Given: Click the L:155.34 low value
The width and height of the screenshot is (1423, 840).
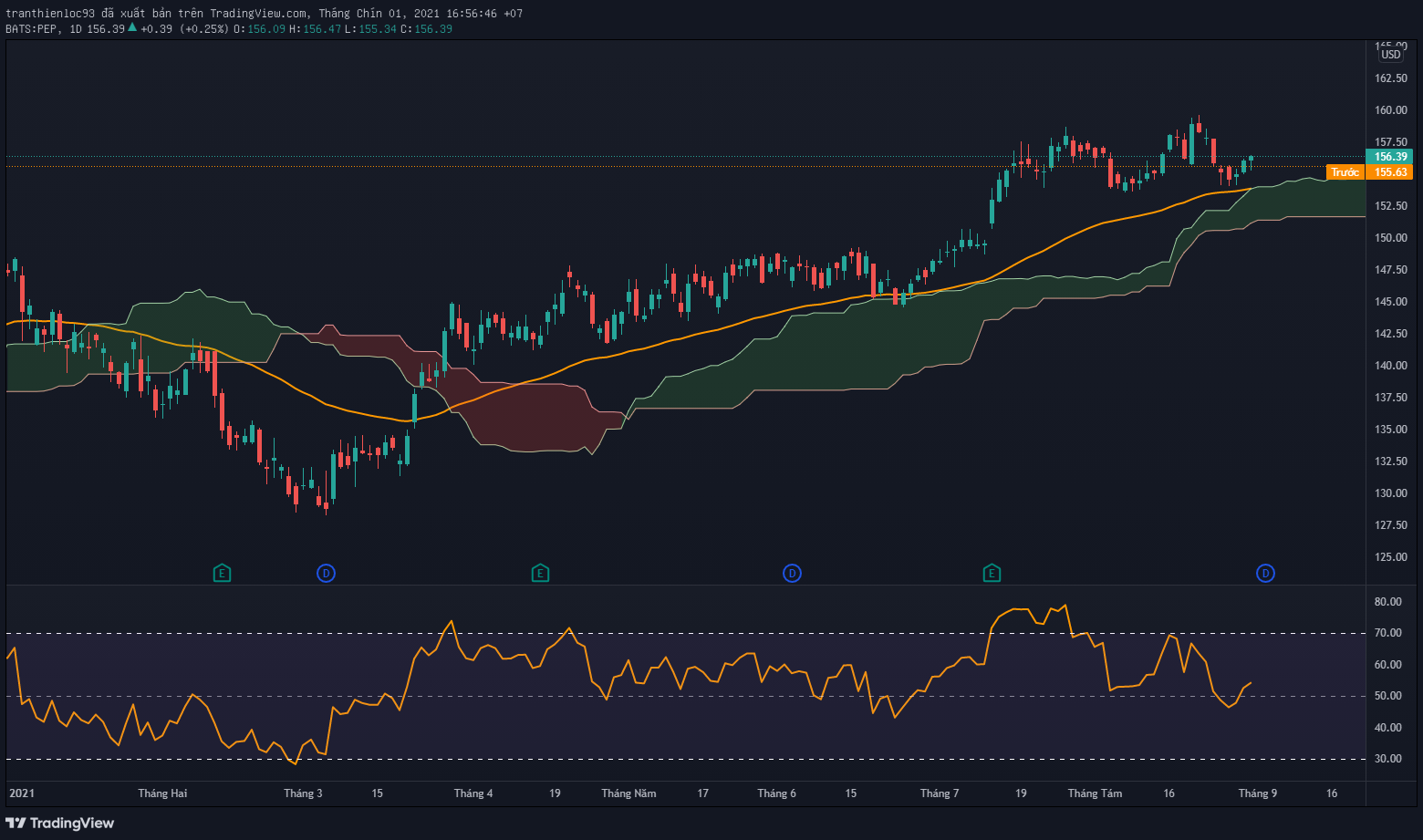Looking at the screenshot, I should (370, 29).
